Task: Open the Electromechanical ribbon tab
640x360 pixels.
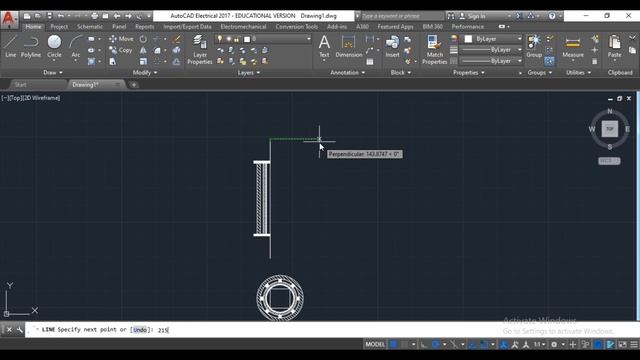Action: [x=243, y=27]
